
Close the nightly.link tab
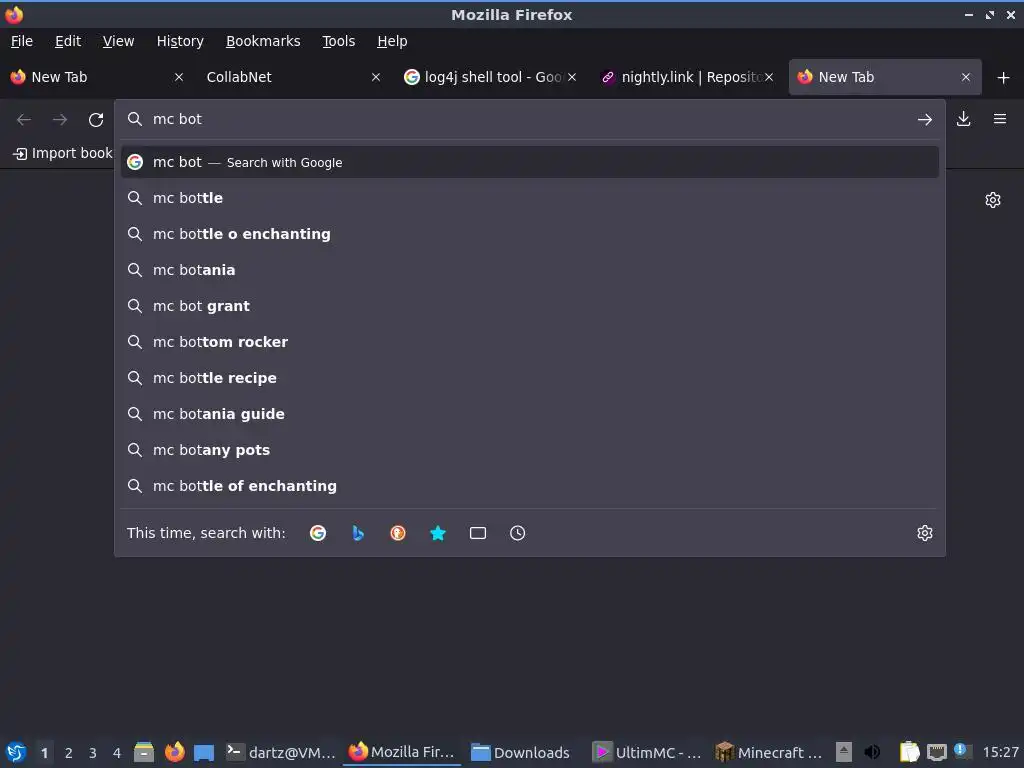[x=769, y=77]
